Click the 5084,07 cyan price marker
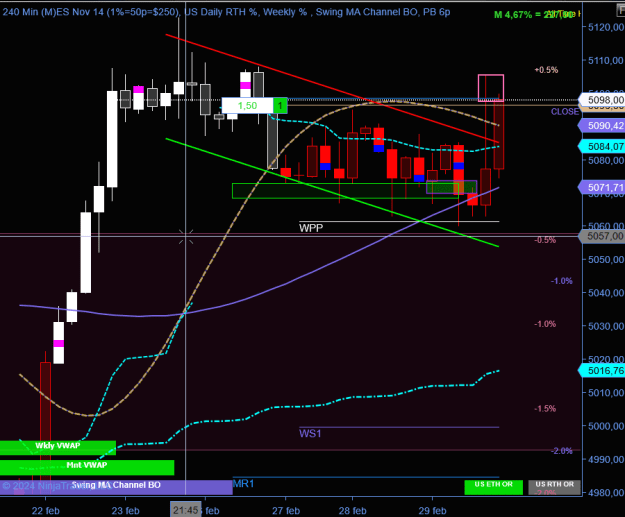The height and width of the screenshot is (517, 625). pyautogui.click(x=603, y=146)
